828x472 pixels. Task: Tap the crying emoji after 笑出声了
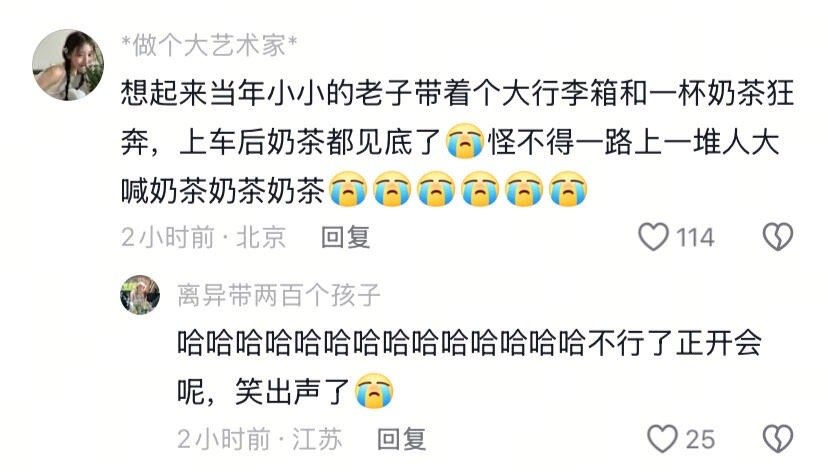pos(374,391)
